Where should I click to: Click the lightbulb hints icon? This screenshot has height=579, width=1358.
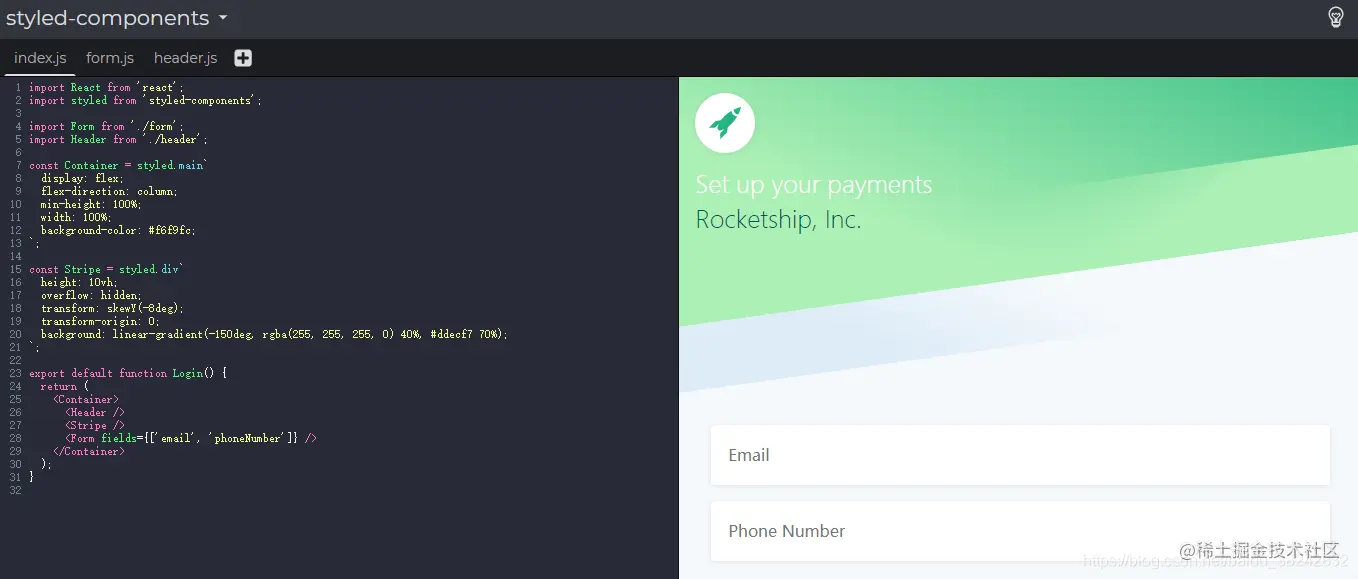1335,17
